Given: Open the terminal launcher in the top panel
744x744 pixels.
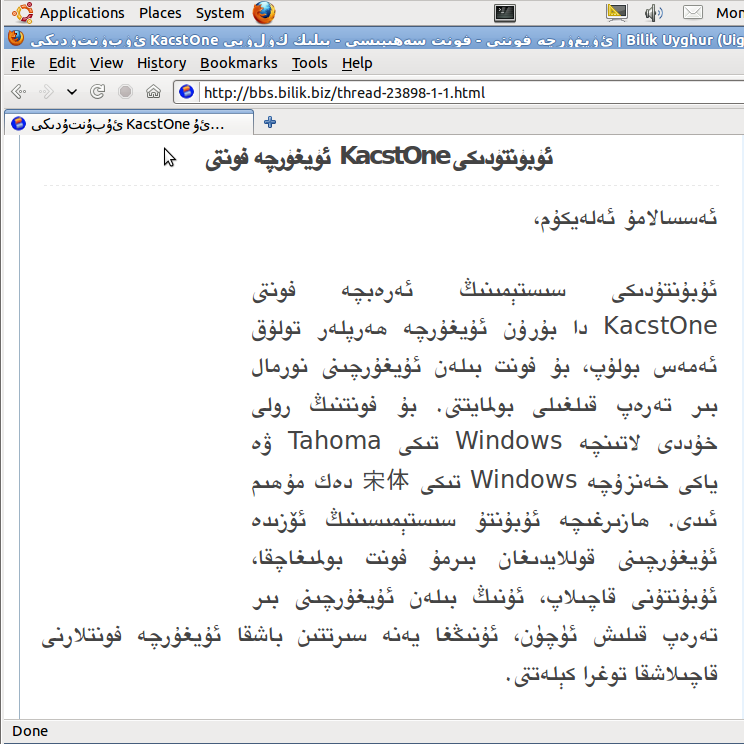Looking at the screenshot, I should 504,13.
